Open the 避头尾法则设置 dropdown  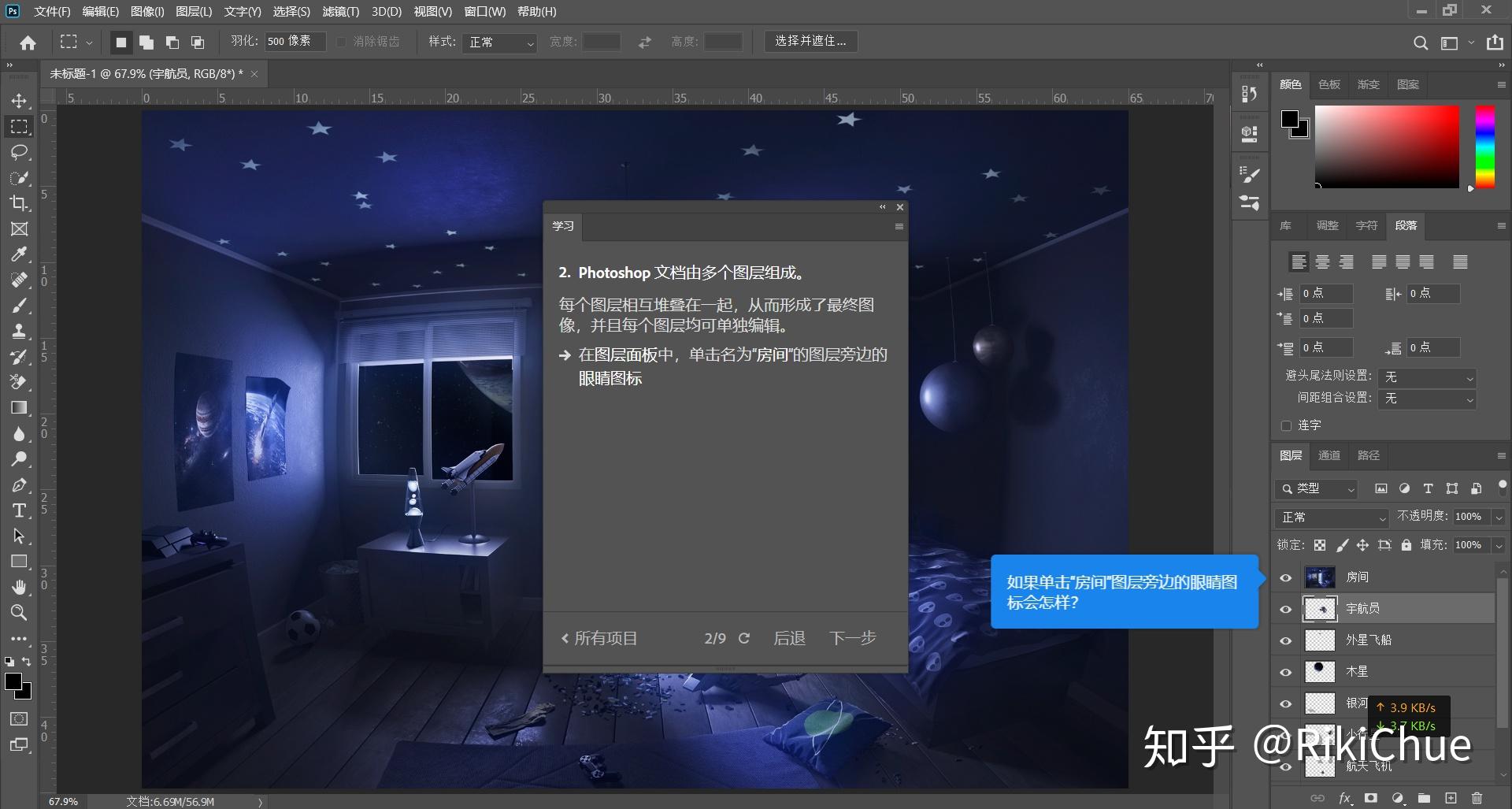[x=1427, y=377]
